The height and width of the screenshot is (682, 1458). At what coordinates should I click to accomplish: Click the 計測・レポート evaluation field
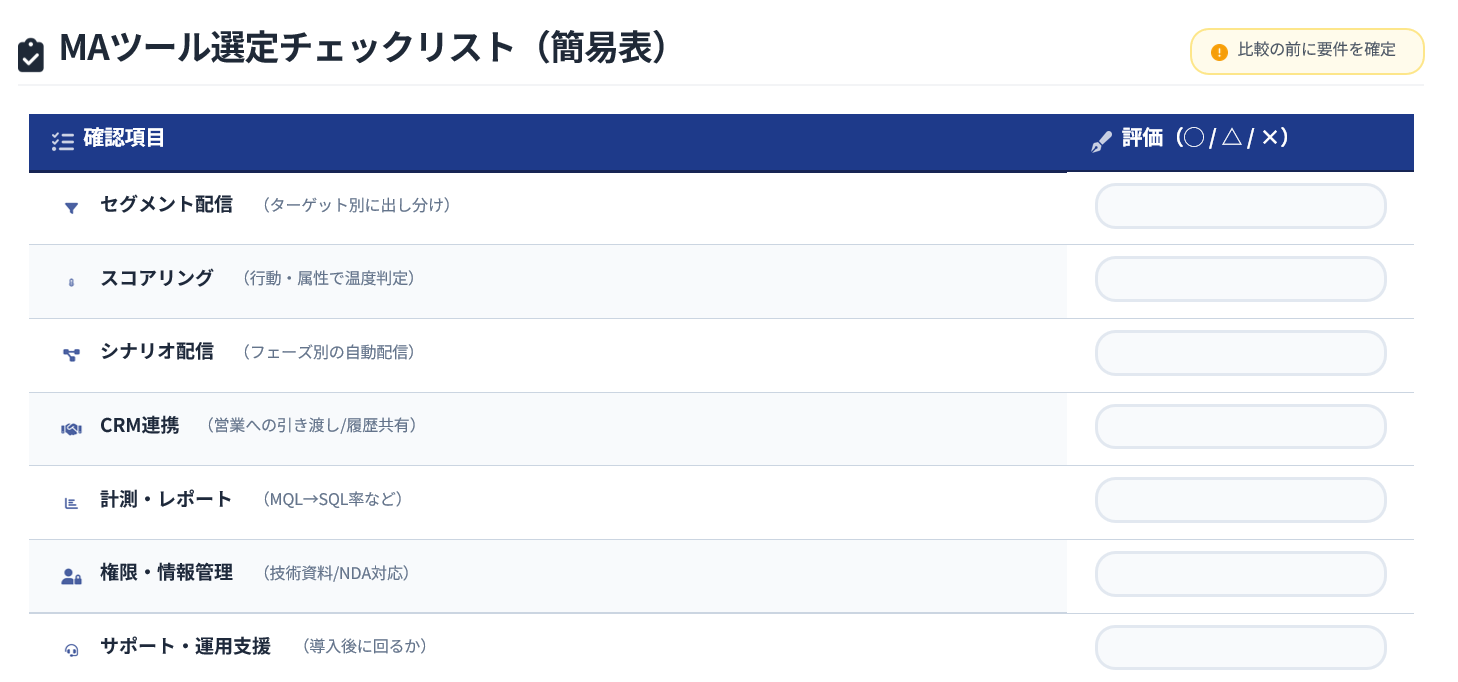(x=1240, y=500)
